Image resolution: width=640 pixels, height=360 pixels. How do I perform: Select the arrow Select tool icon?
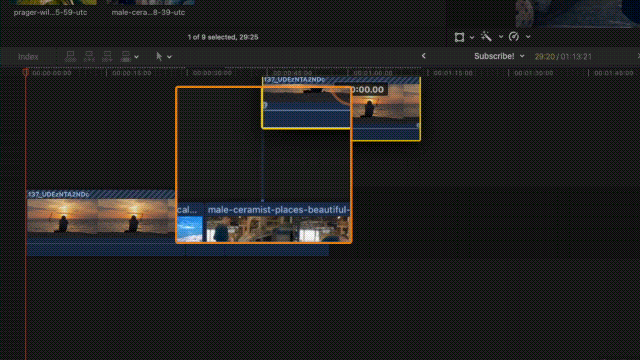[x=159, y=56]
